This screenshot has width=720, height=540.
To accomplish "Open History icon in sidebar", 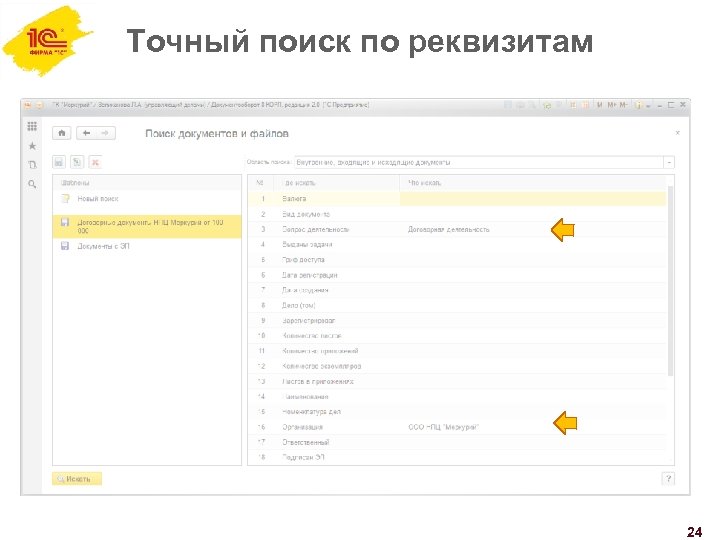I will (x=32, y=165).
